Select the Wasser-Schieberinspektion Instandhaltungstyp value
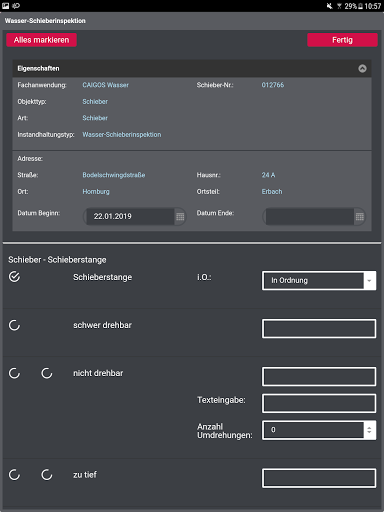Screen dimensions: 384x512 tap(122, 135)
